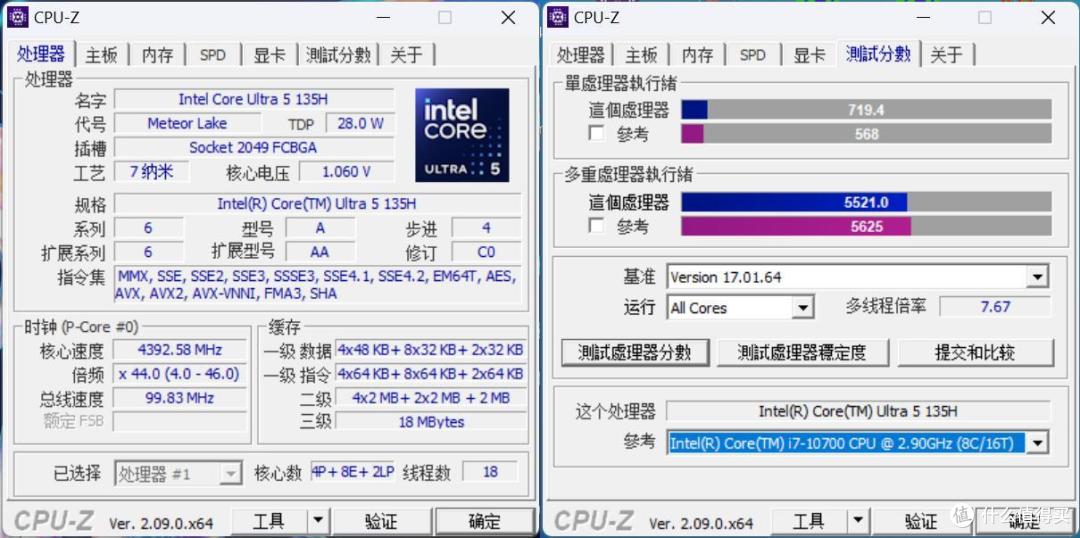The height and width of the screenshot is (538, 1080).
Task: Click 代号 field Meteor Lake
Action: click(x=187, y=123)
